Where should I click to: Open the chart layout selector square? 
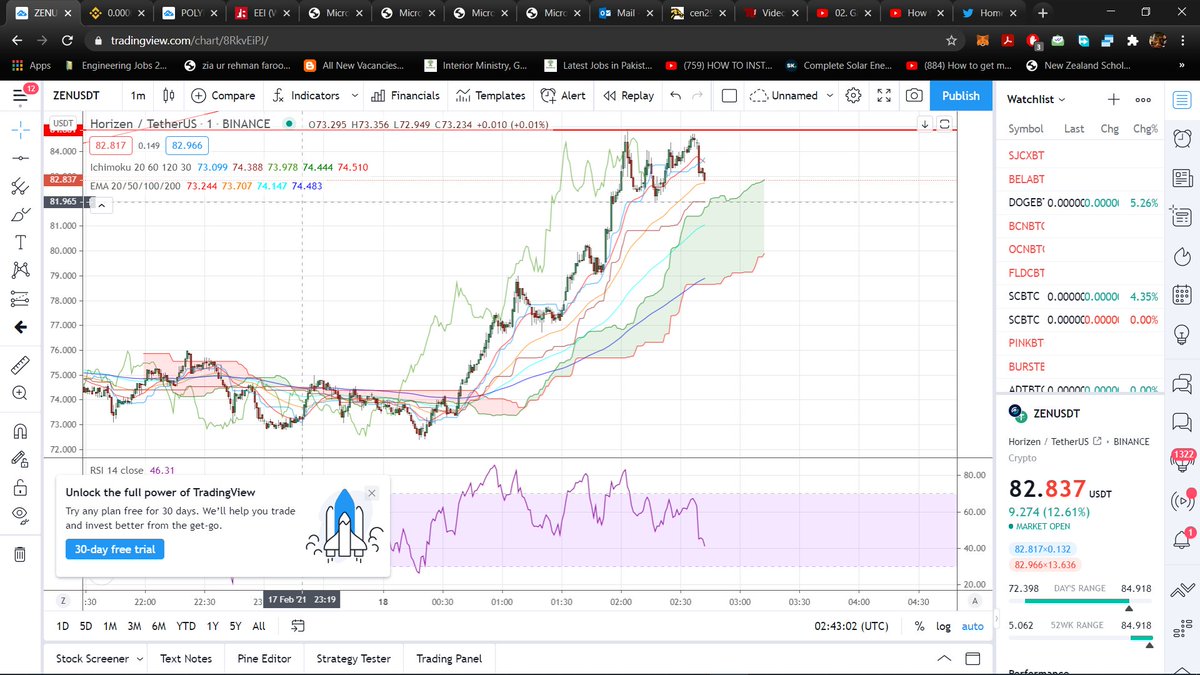(729, 95)
